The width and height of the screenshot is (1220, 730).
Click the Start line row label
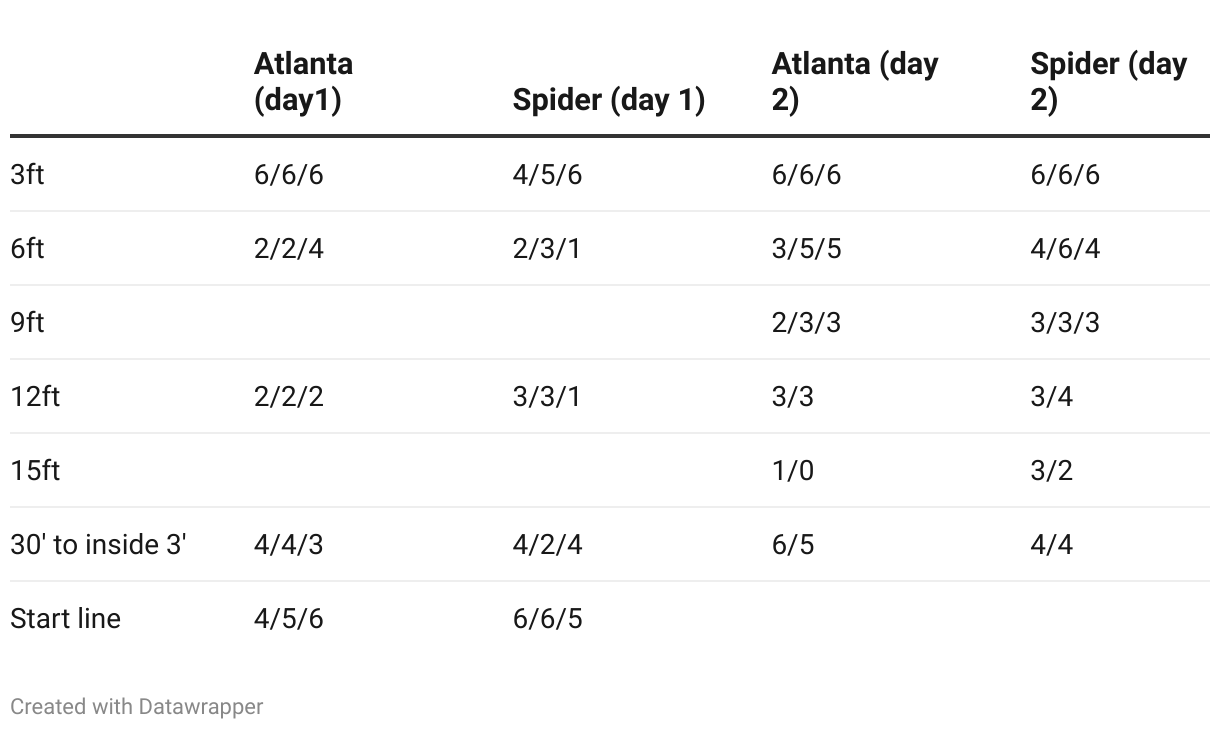pyautogui.click(x=65, y=618)
